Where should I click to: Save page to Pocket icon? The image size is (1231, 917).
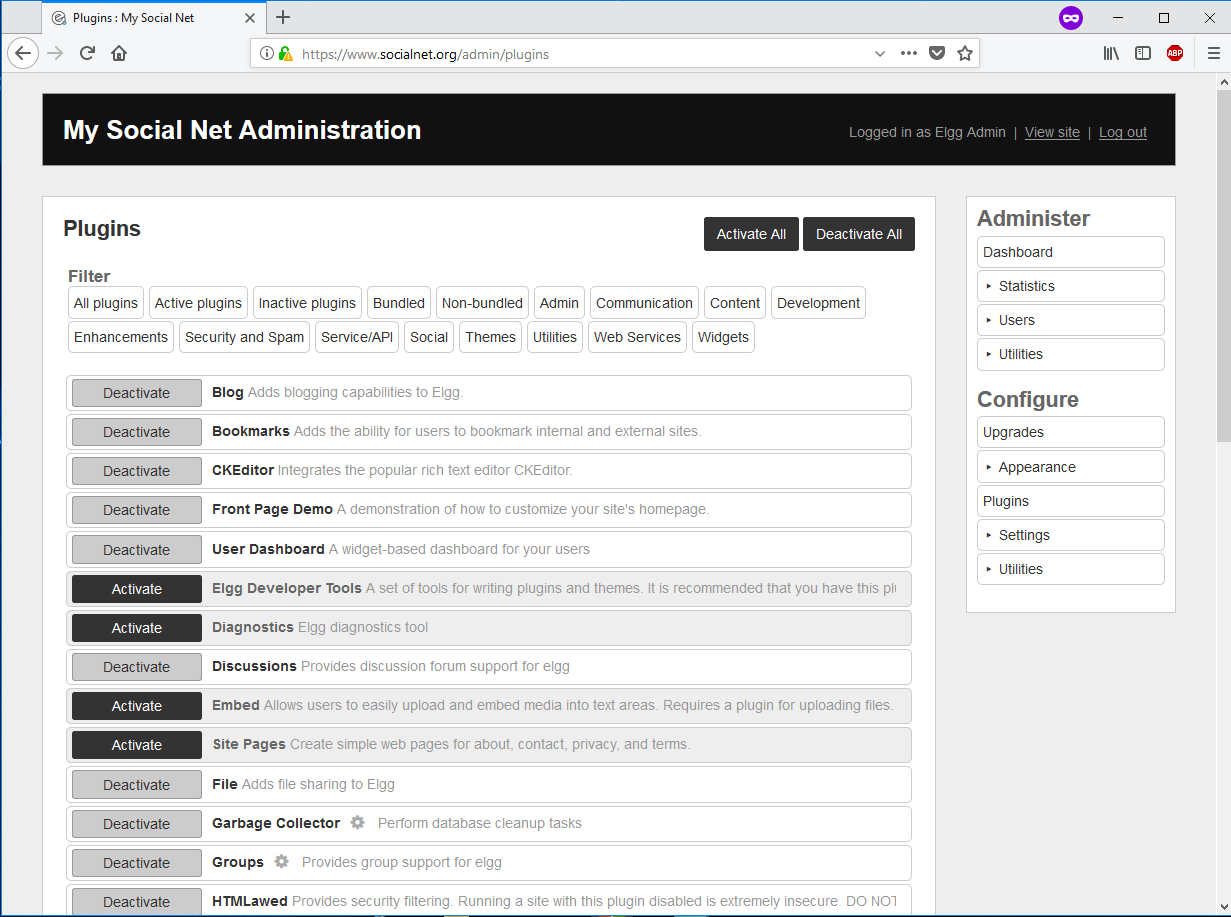click(x=937, y=54)
